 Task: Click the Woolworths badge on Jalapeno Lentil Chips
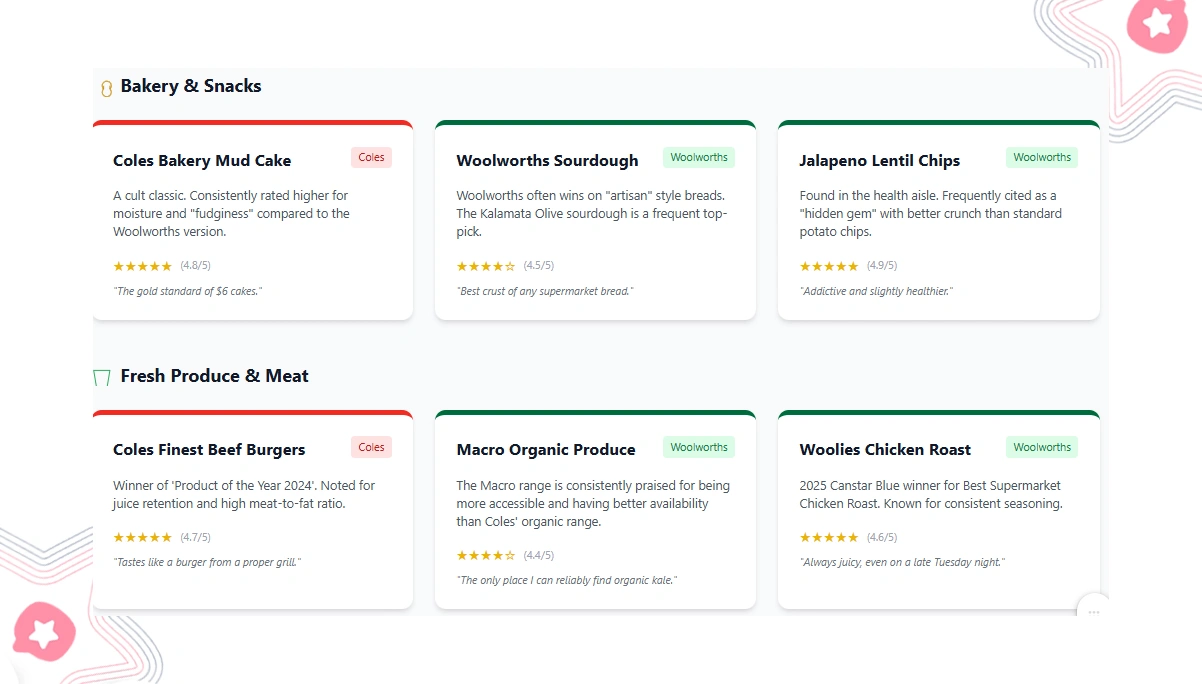click(1041, 157)
